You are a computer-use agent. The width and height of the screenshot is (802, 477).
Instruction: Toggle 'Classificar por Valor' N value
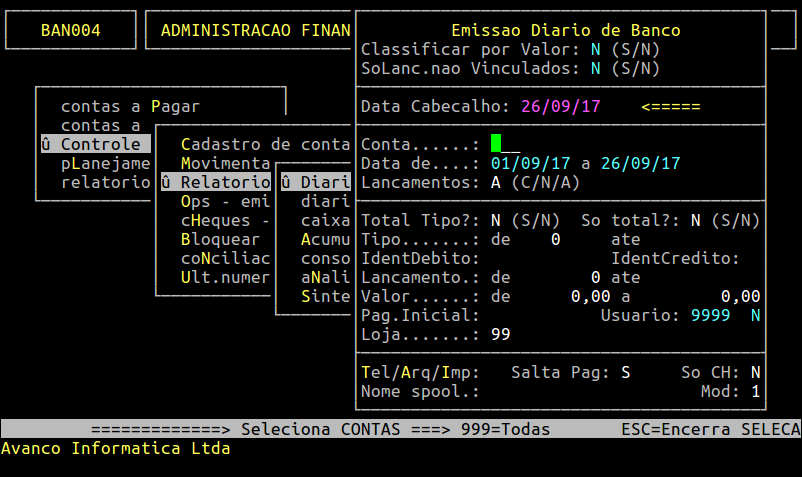[596, 49]
